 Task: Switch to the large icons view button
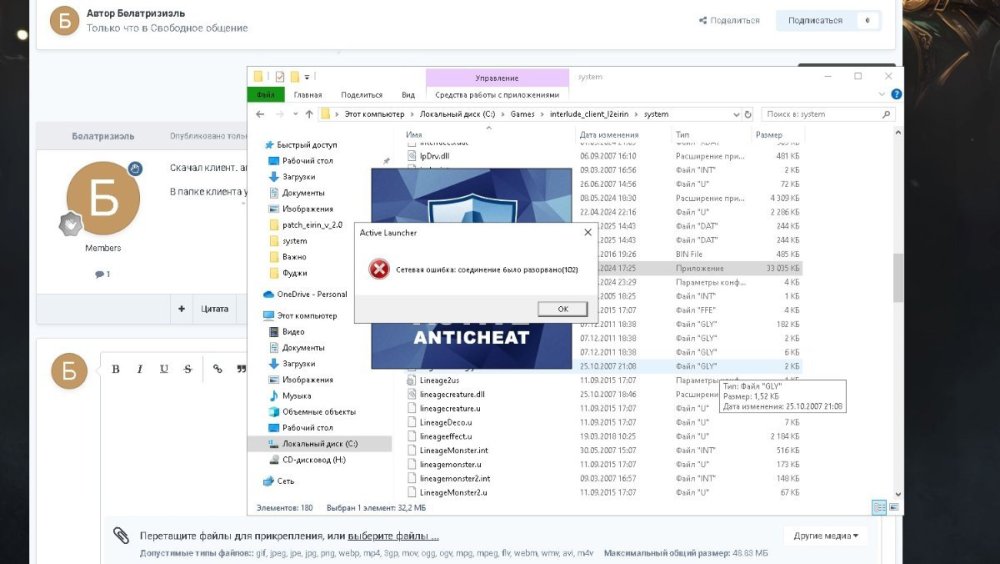[892, 507]
